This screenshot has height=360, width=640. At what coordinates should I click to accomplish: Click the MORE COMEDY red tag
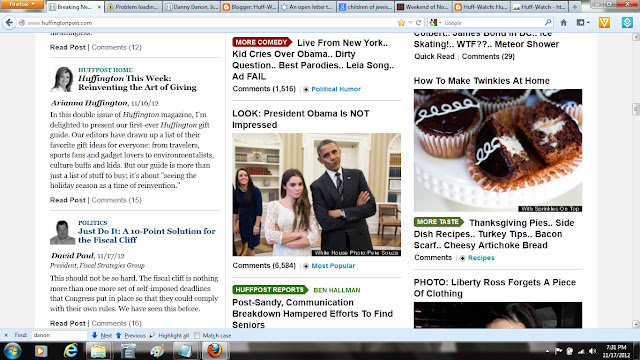pos(262,42)
